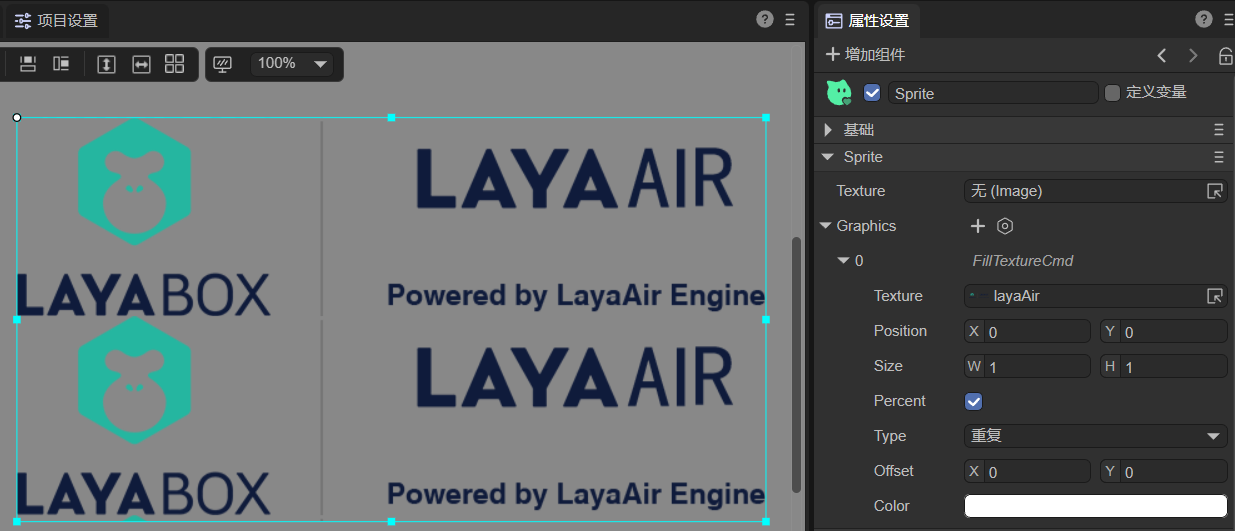The image size is (1235, 531).
Task: Uncheck the Percent checkbox
Action: coord(973,401)
